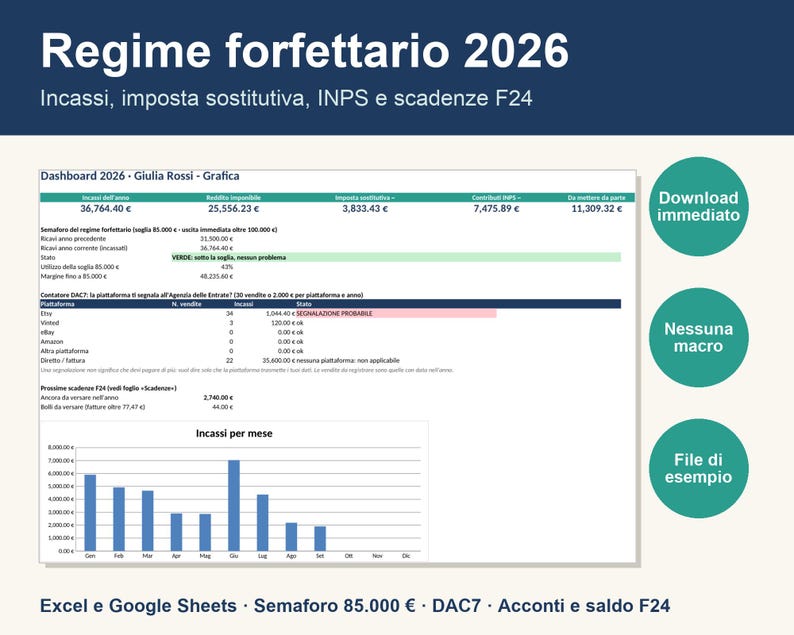Select the 35,600.00 € Diretto / fattura cell
This screenshot has width=794, height=635.
click(279, 361)
